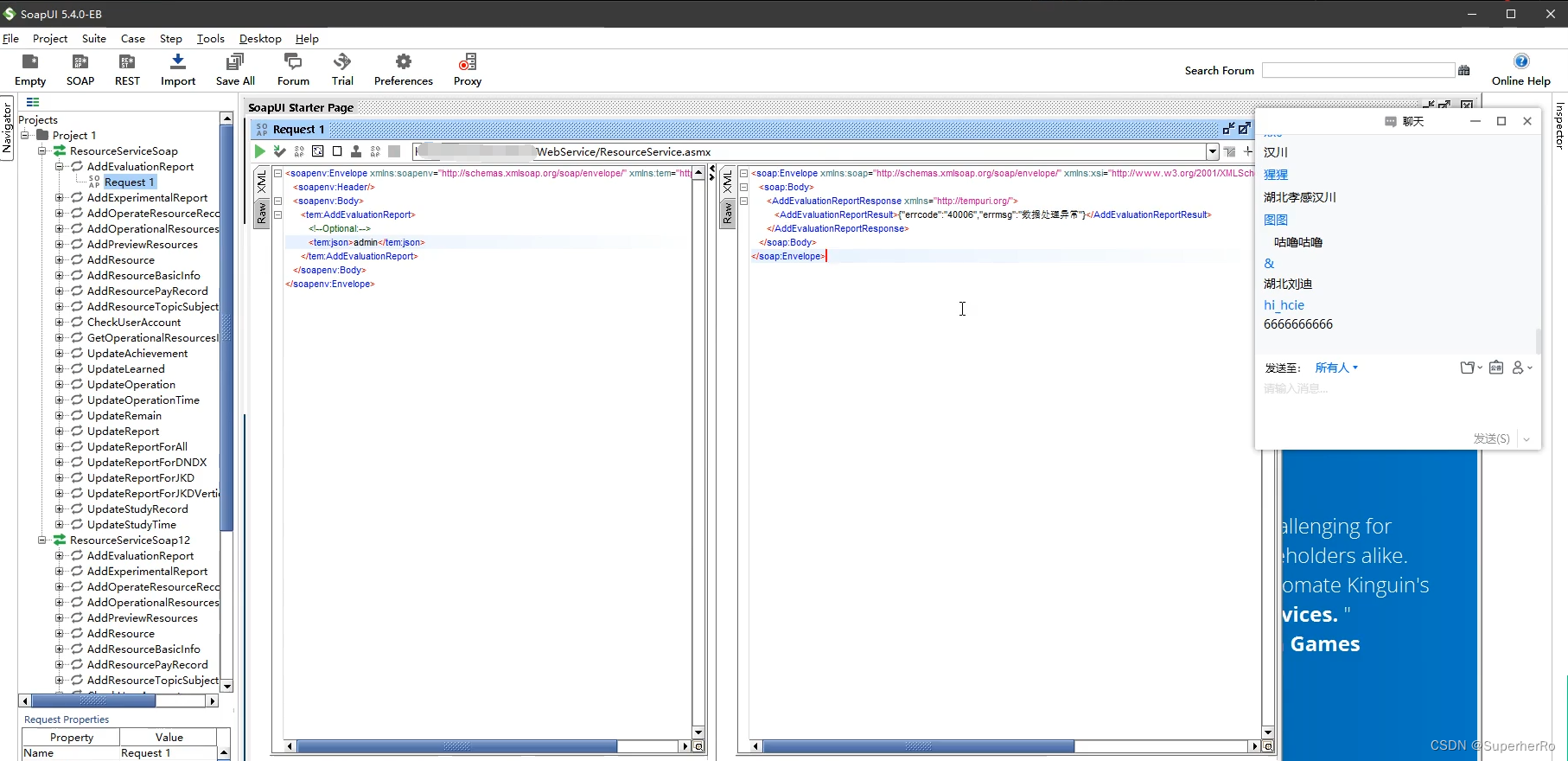Click the Request Properties Name value cell
The width and height of the screenshot is (1568, 761).
167,753
